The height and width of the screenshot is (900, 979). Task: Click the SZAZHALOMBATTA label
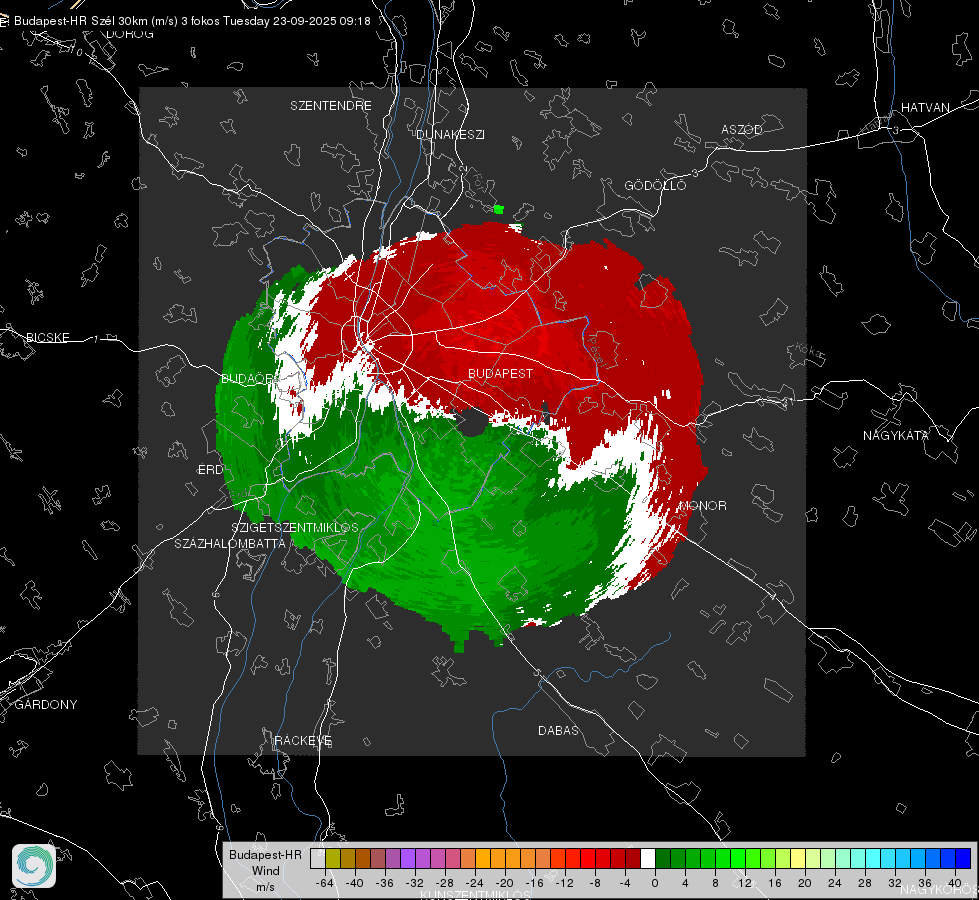[230, 543]
